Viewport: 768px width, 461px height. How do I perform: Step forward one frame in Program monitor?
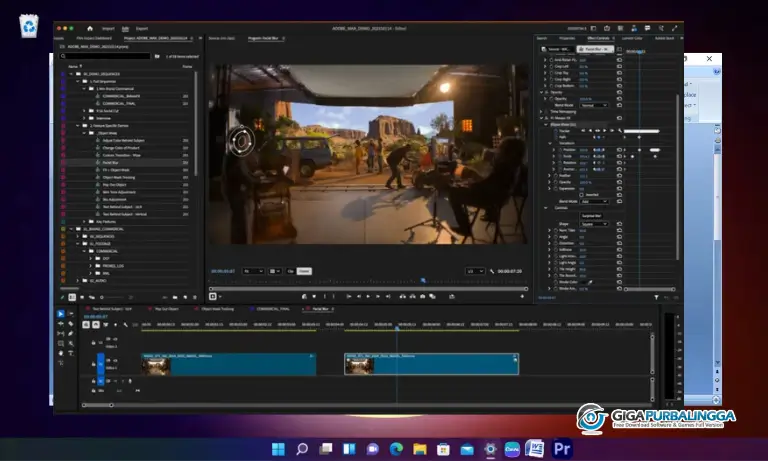pos(378,296)
